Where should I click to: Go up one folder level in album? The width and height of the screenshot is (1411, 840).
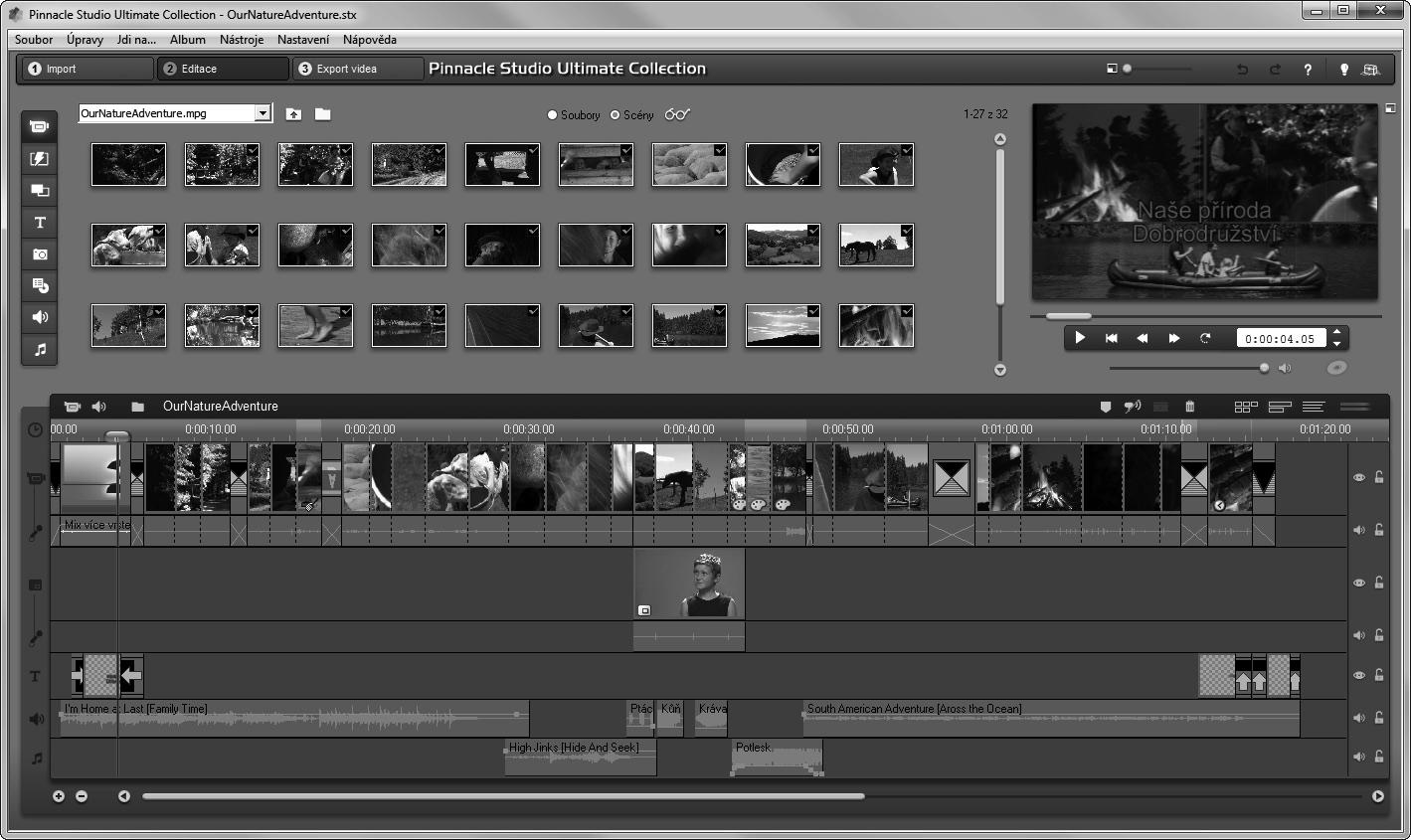(293, 114)
